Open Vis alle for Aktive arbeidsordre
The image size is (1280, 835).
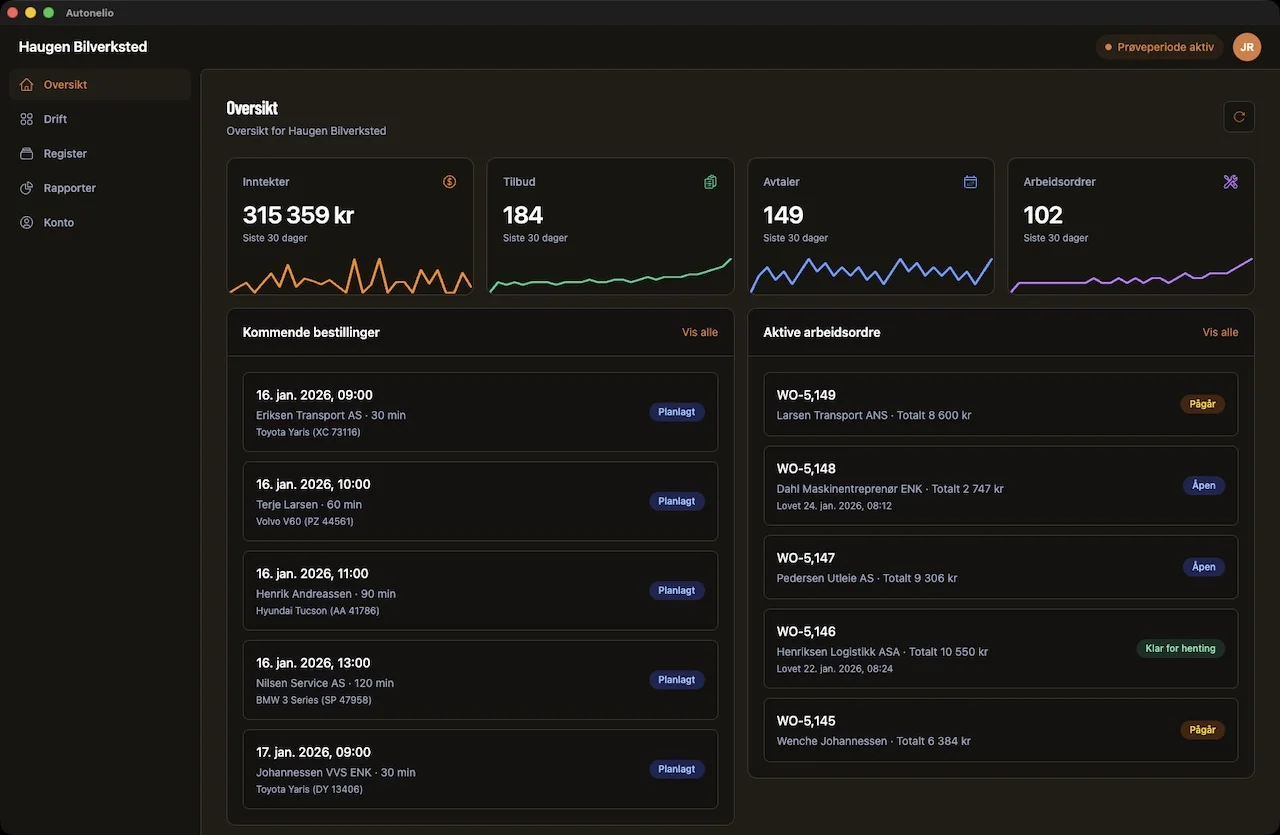click(1220, 331)
